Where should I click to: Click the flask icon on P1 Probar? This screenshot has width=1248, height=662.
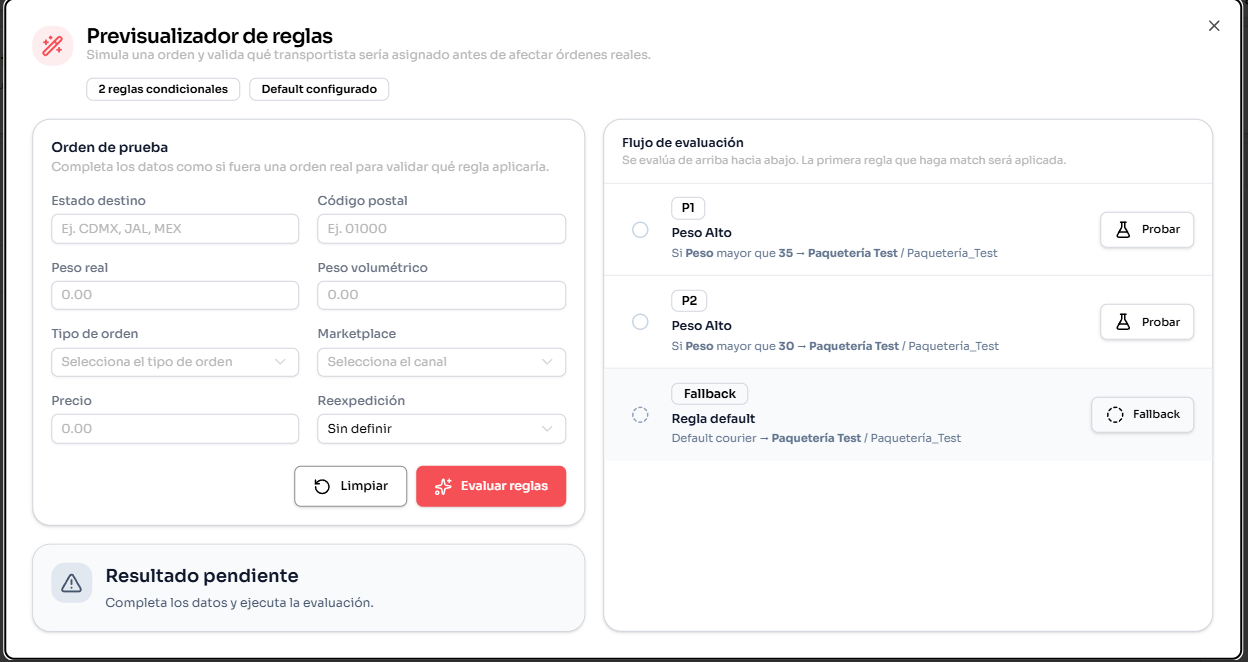(1123, 229)
